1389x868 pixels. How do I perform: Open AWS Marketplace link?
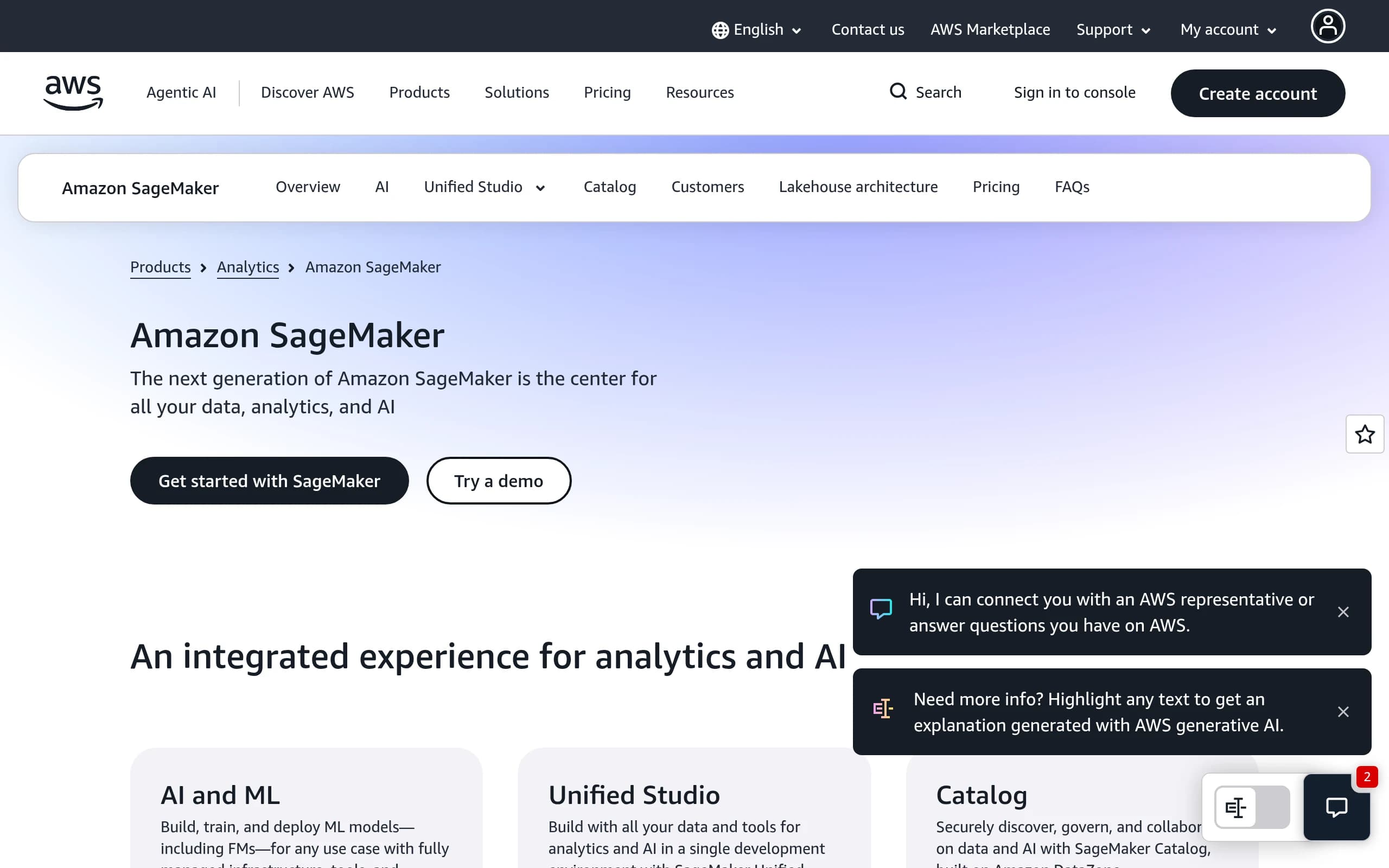(x=990, y=30)
